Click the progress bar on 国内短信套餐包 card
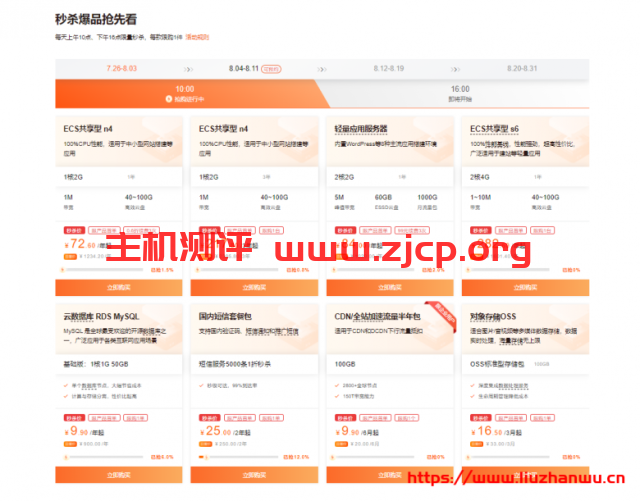 click(x=238, y=457)
